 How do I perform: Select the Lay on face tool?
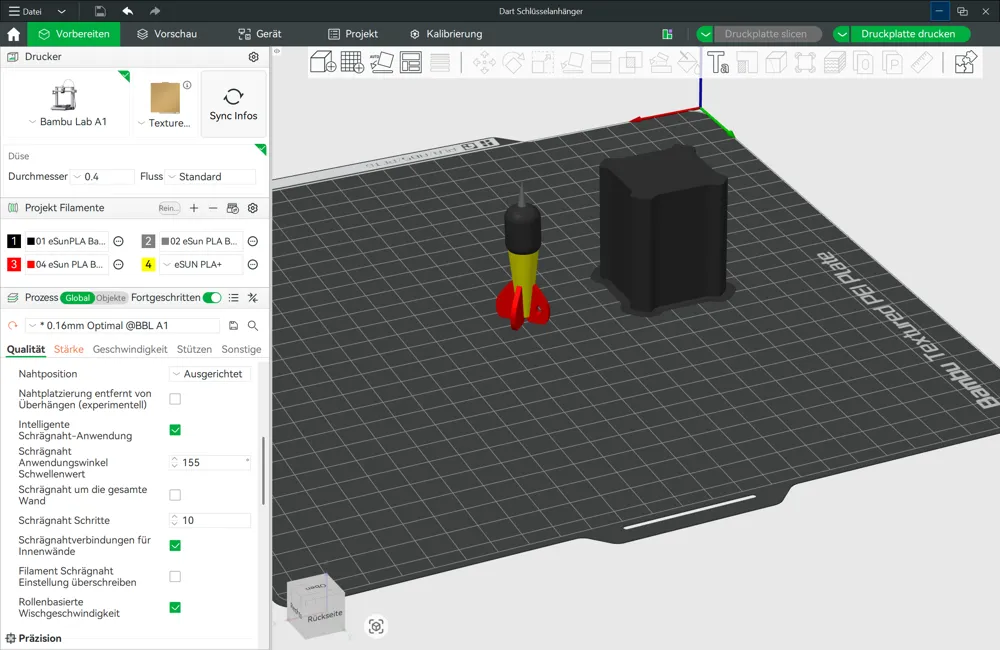(572, 63)
